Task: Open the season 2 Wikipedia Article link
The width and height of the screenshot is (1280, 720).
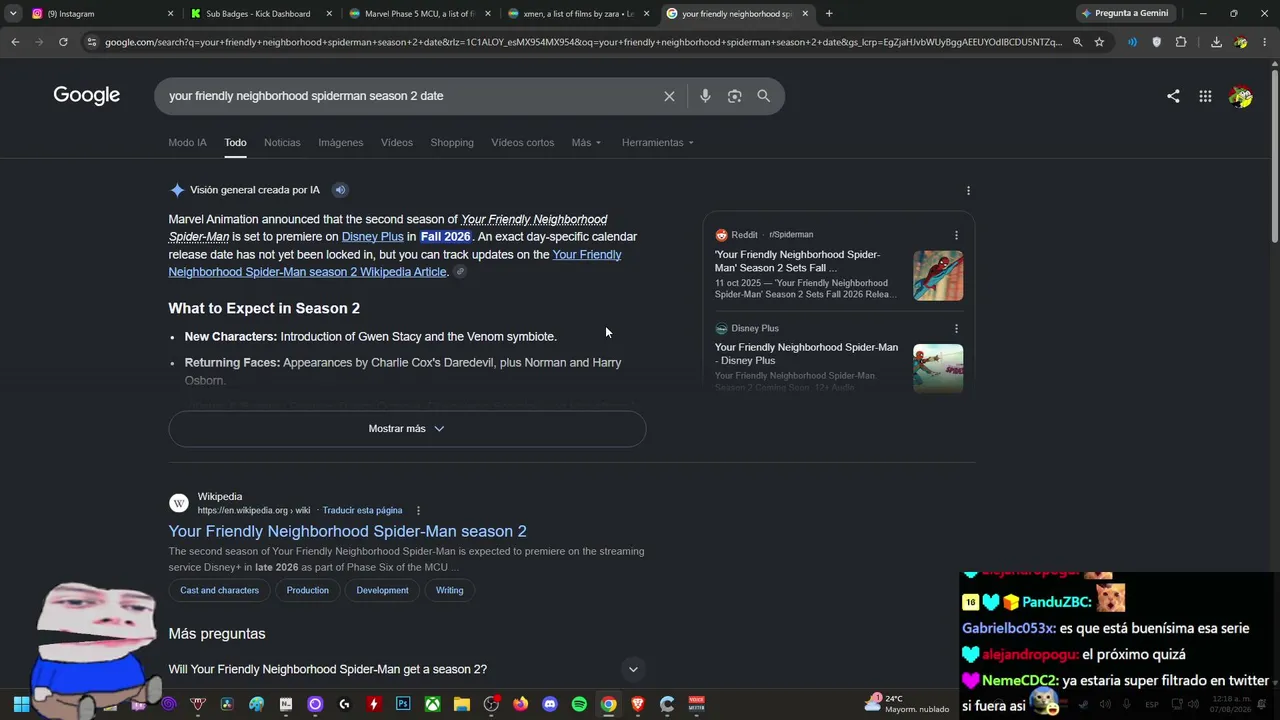Action: (x=395, y=263)
